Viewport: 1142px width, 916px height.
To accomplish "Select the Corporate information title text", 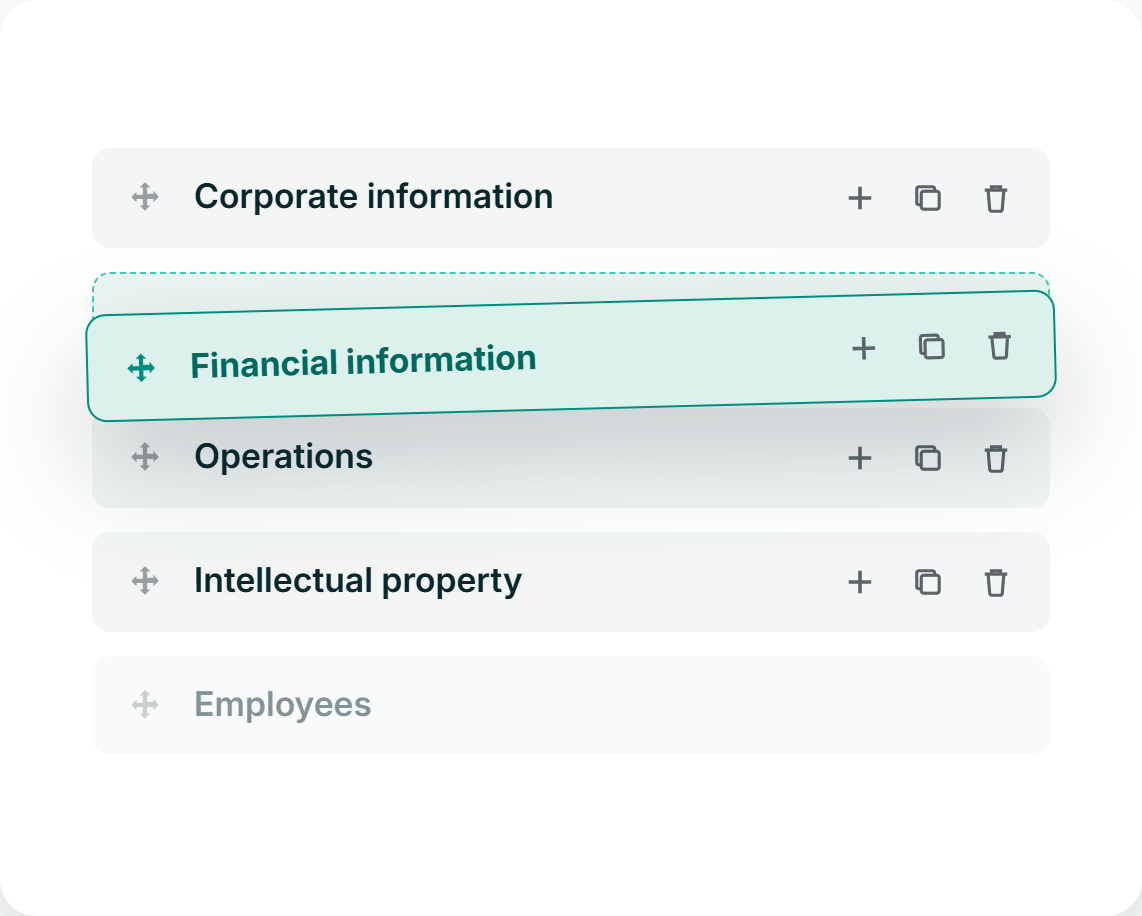I will click(374, 197).
